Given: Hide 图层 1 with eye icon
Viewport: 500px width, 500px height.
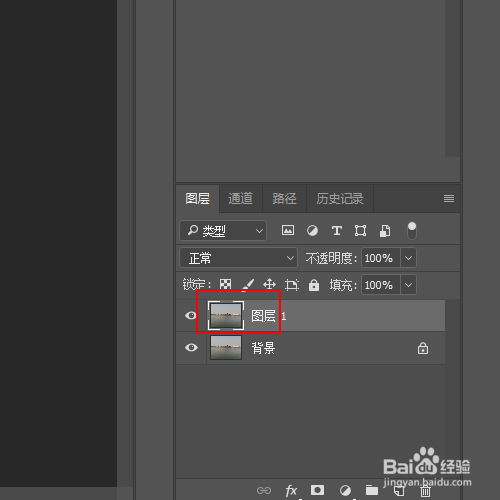Looking at the screenshot, I should (191, 315).
